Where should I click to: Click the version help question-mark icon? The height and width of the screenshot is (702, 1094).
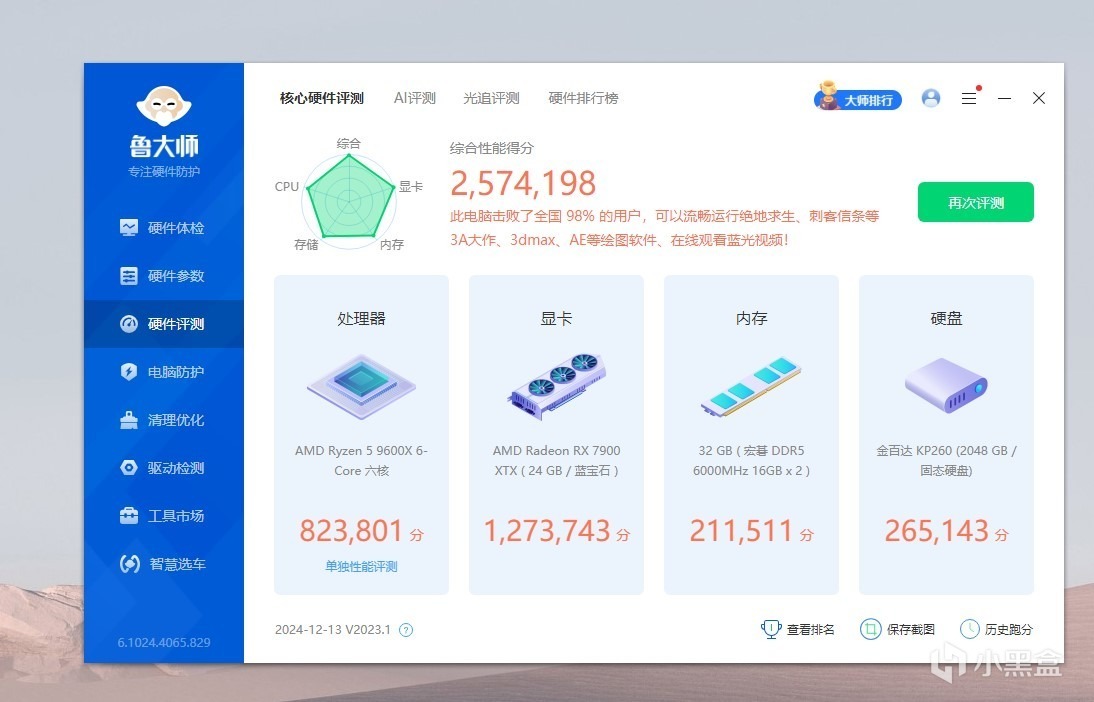405,630
